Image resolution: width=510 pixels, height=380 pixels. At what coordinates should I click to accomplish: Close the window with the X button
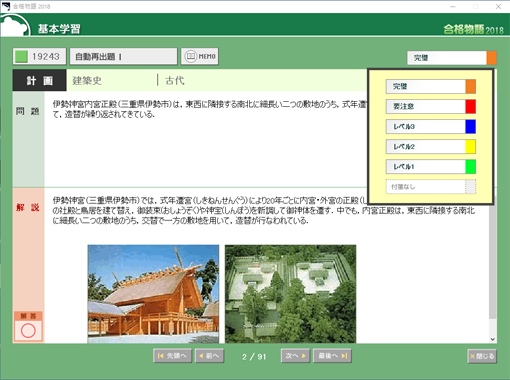click(498, 6)
